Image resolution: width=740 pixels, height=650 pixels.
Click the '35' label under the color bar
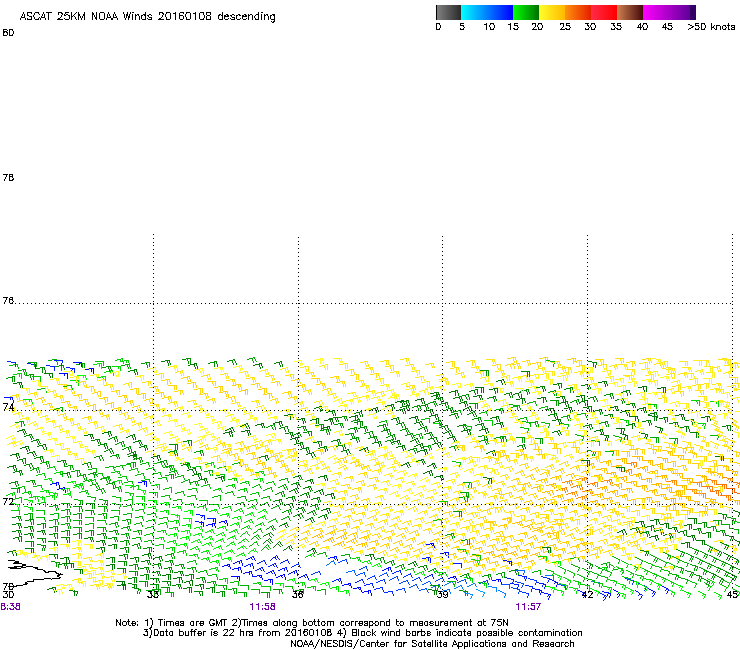point(616,27)
